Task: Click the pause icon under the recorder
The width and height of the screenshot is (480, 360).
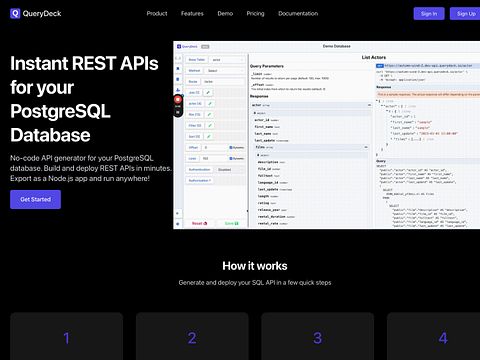Action: pos(178,112)
